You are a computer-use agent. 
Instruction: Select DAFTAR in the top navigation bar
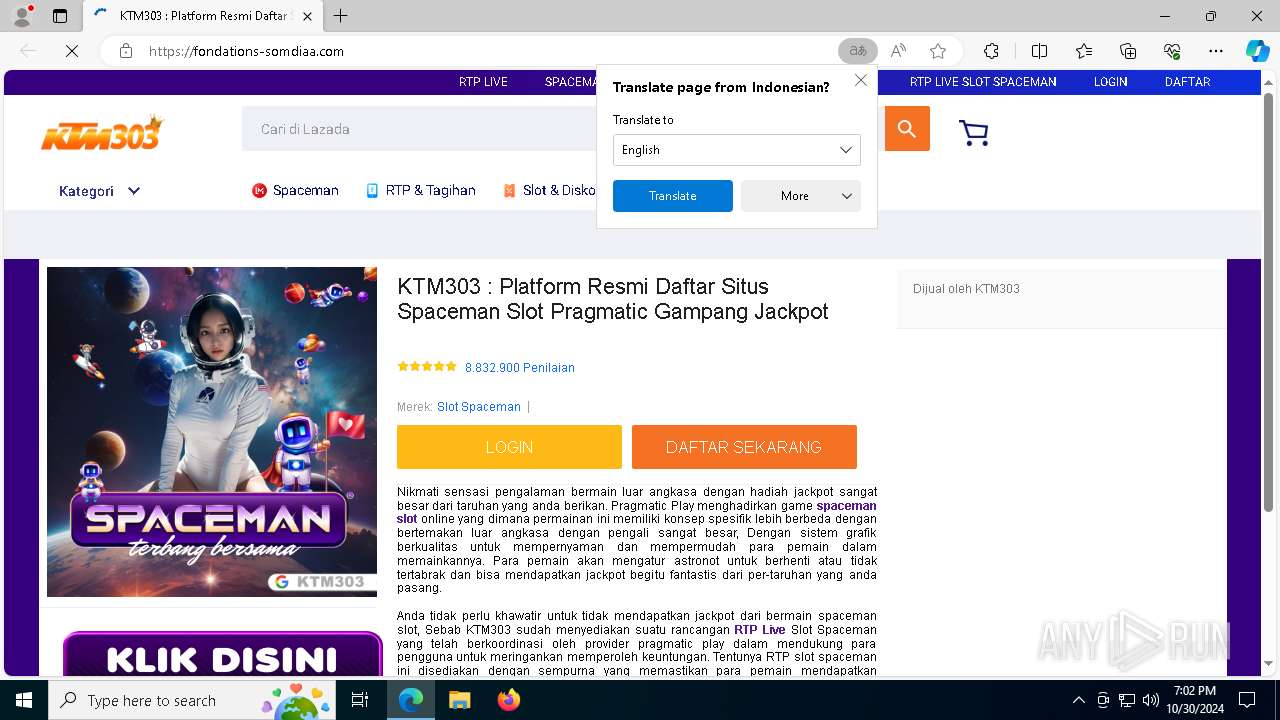pyautogui.click(x=1187, y=82)
